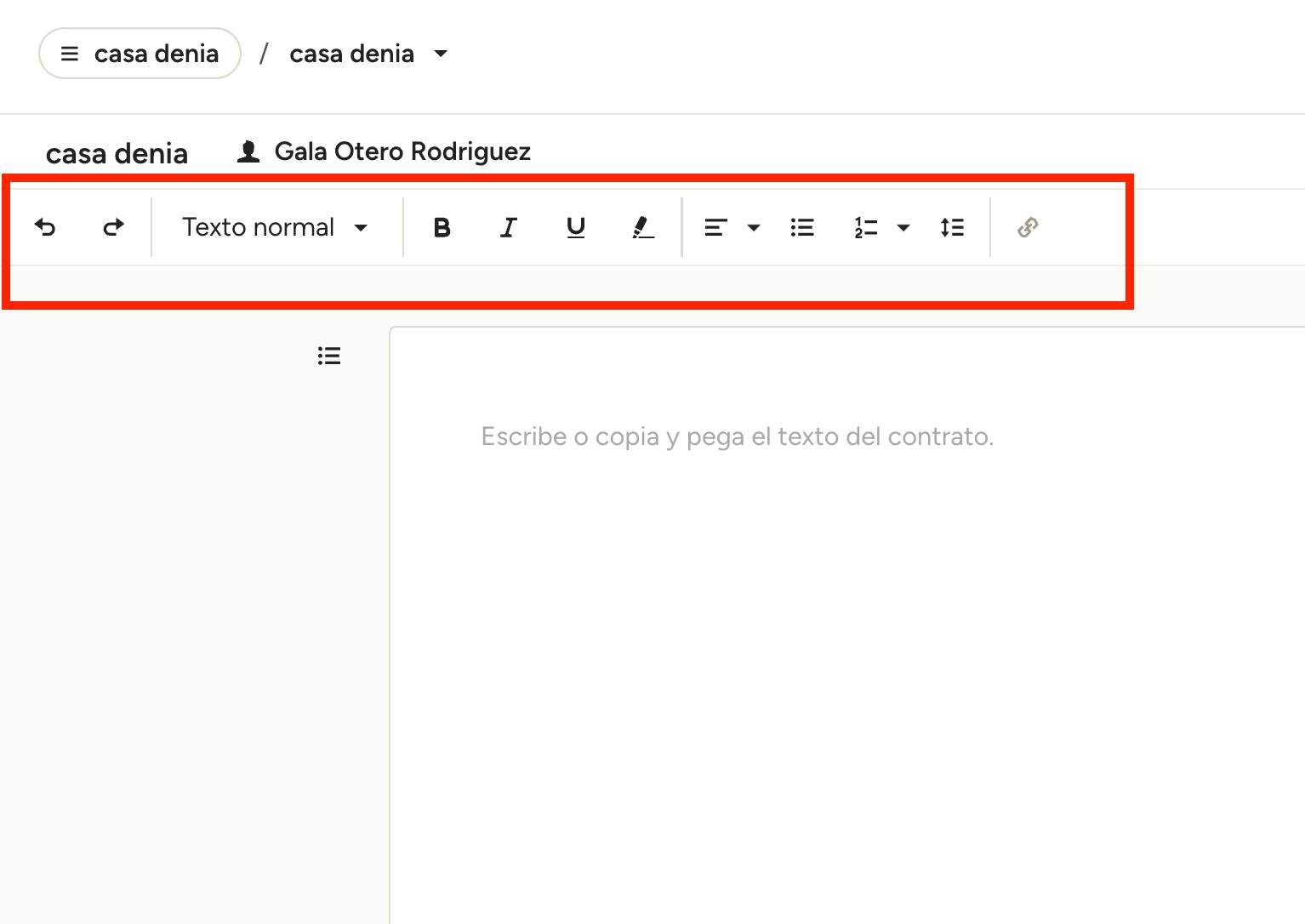
Task: Open the casa denia hamburger menu button
Action: point(140,54)
